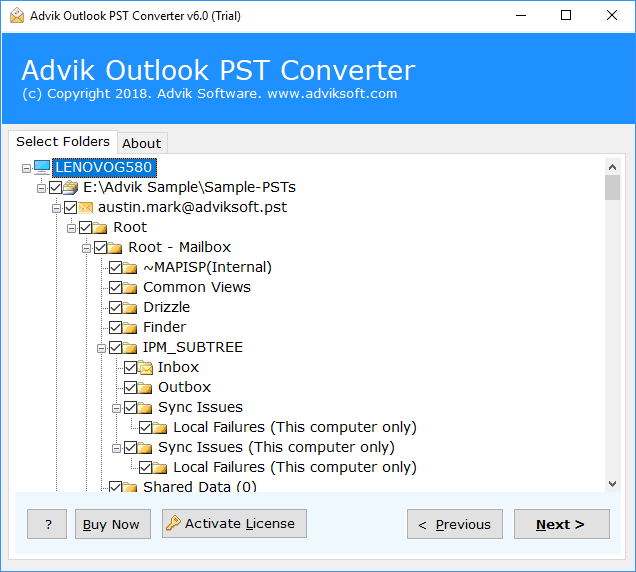The width and height of the screenshot is (636, 572).
Task: Click the Outbox folder icon
Action: coord(145,387)
